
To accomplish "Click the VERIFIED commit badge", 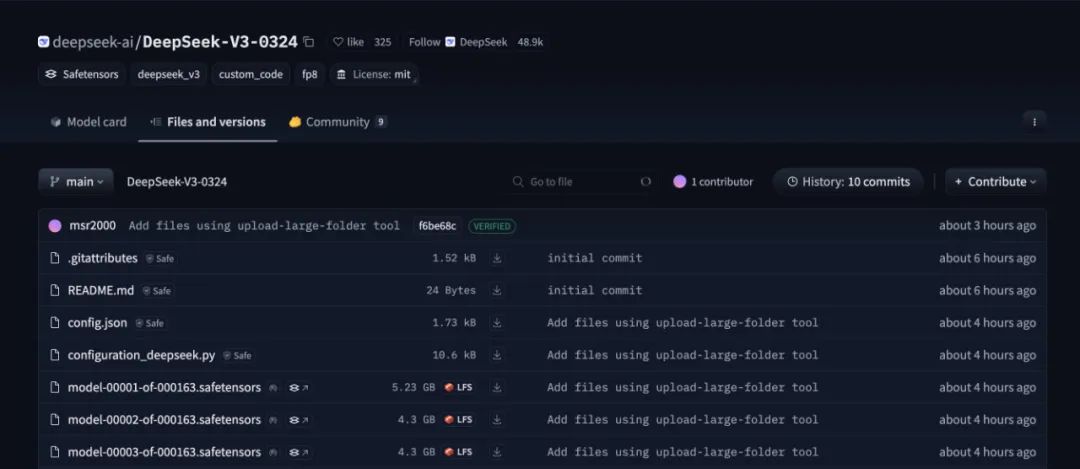I will [492, 226].
